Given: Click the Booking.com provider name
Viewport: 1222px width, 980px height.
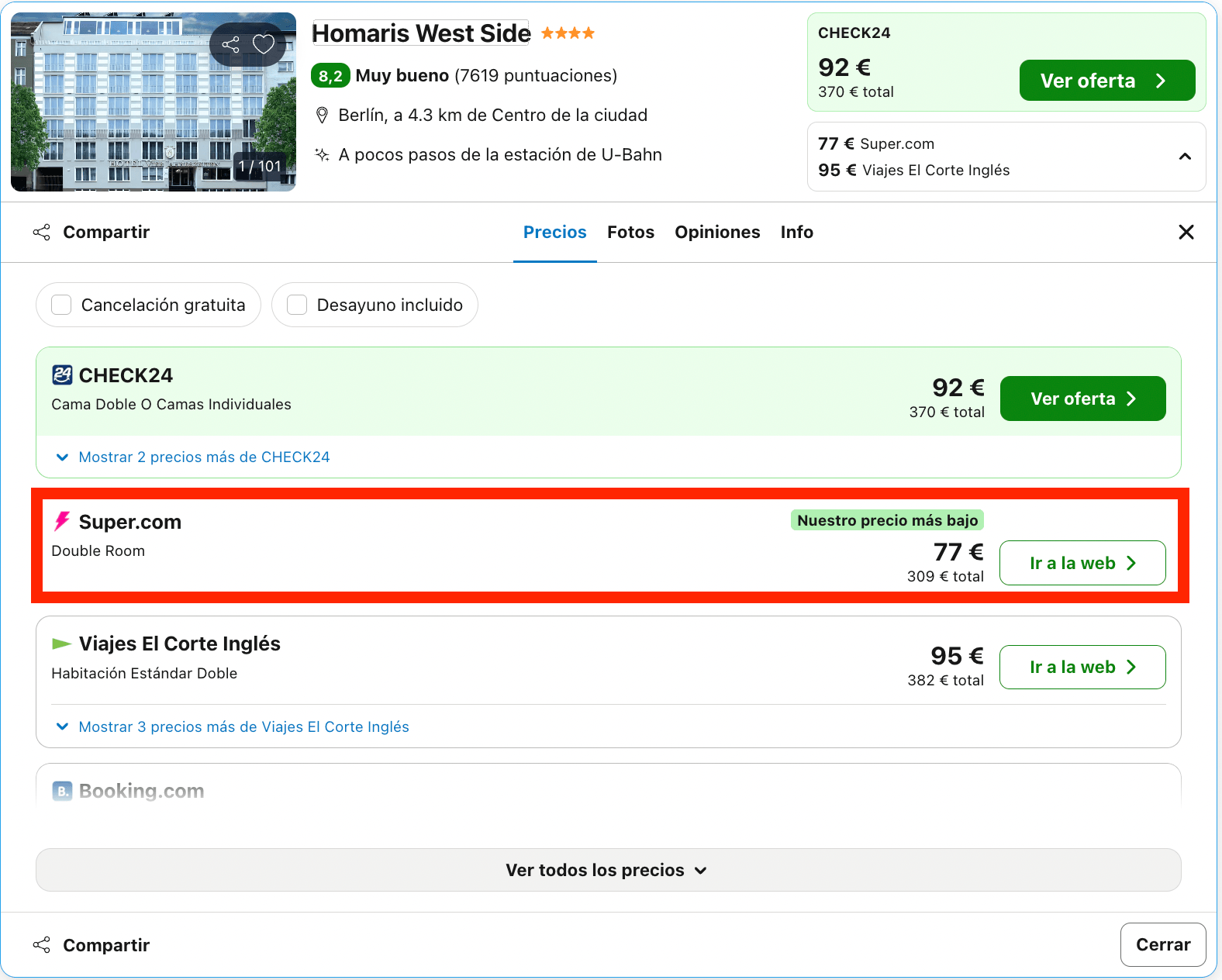Looking at the screenshot, I should [x=142, y=791].
